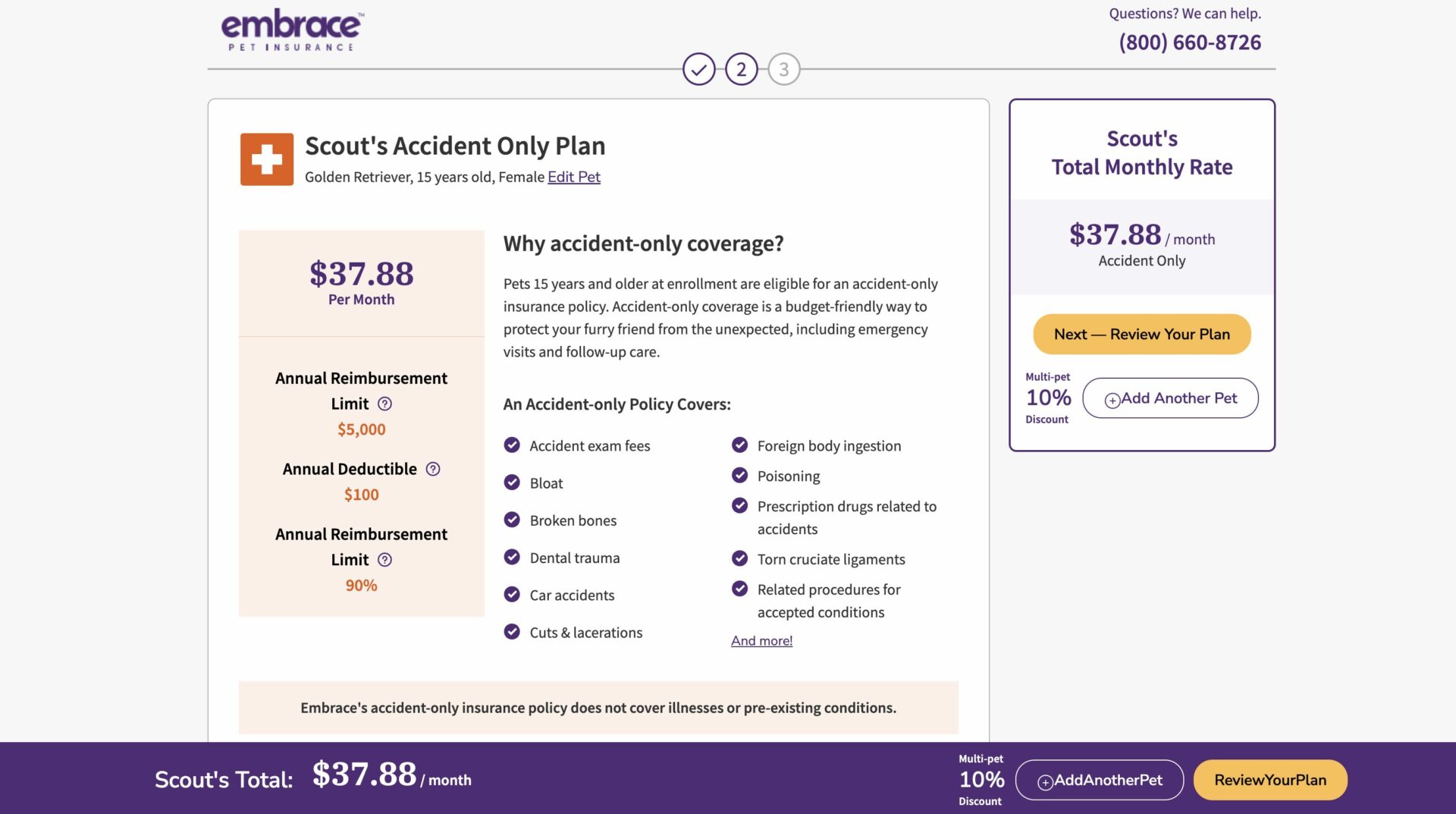Open the And more! coverage link
Image resolution: width=1456 pixels, height=814 pixels.
[x=761, y=641]
